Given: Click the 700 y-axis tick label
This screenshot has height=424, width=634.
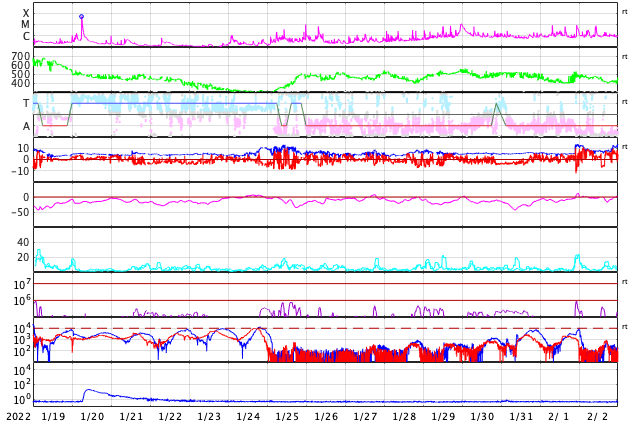Looking at the screenshot, I should [x=21, y=56].
